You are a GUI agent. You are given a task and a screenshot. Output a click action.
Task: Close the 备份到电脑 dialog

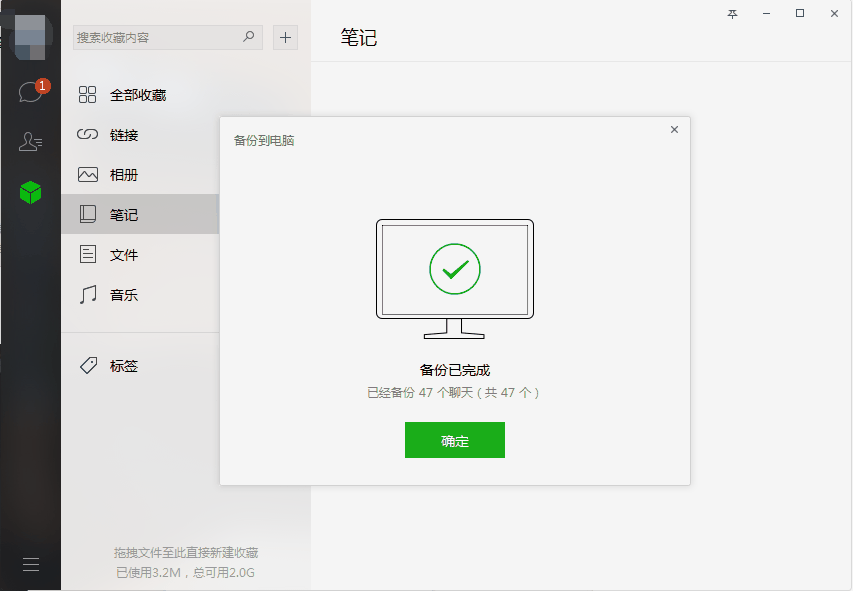(674, 130)
